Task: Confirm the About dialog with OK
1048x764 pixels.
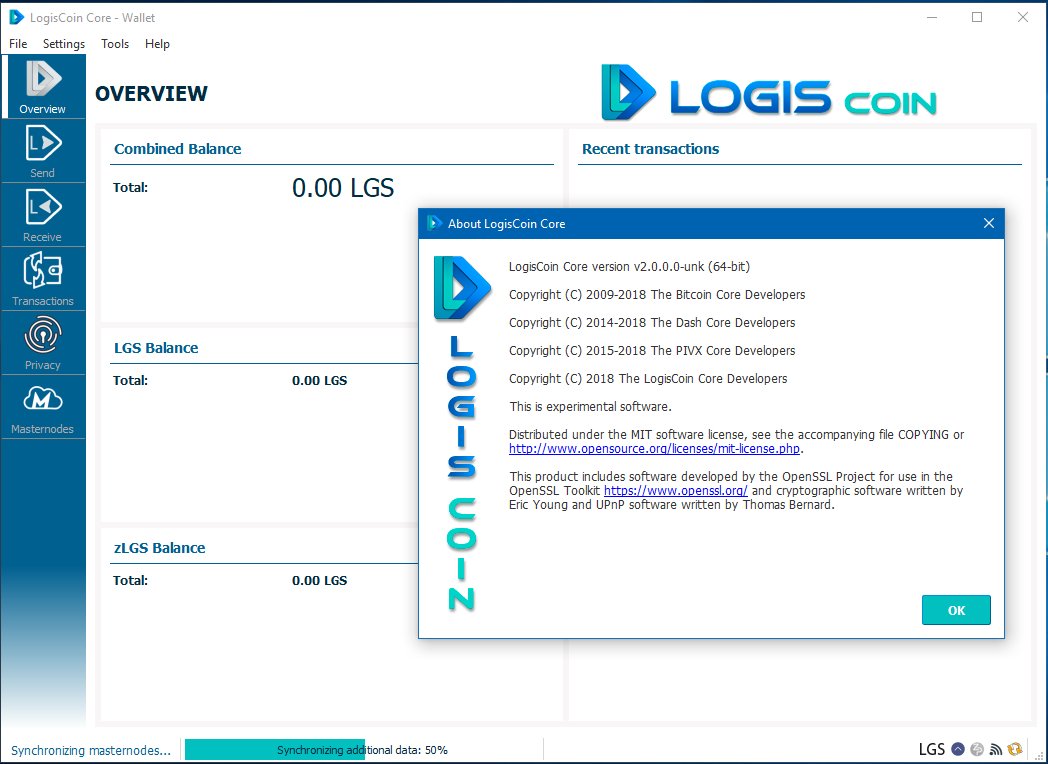Action: click(x=956, y=610)
